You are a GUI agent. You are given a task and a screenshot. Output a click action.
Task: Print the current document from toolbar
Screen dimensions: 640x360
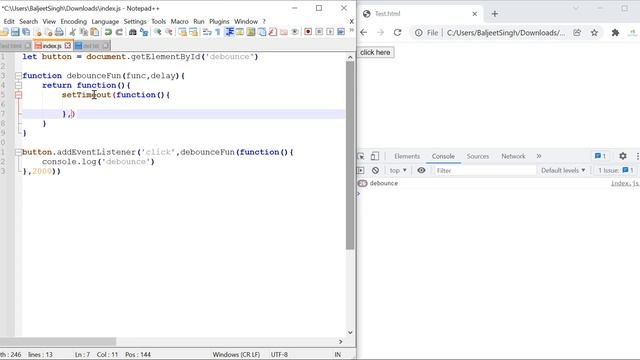click(x=59, y=32)
